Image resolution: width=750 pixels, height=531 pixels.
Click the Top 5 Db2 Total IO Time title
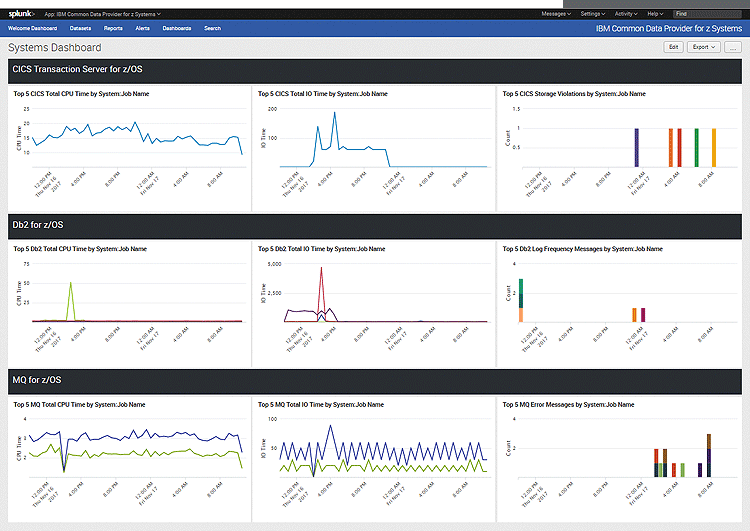point(321,249)
